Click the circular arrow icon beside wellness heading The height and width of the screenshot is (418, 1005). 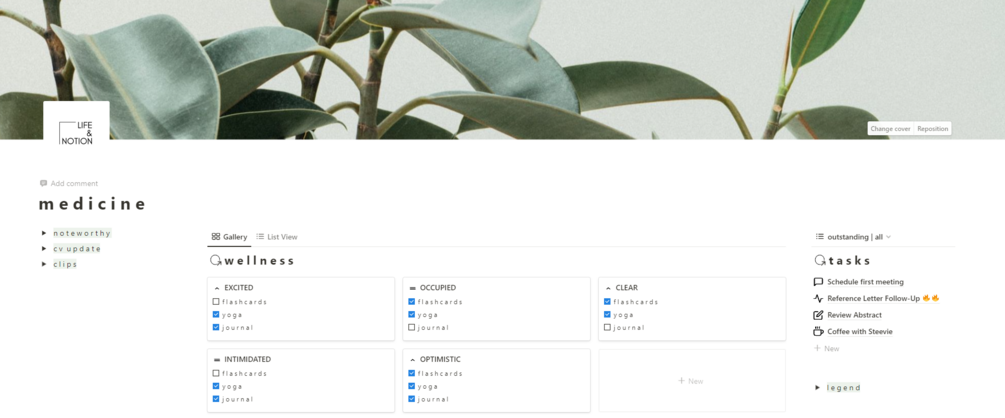tap(216, 260)
